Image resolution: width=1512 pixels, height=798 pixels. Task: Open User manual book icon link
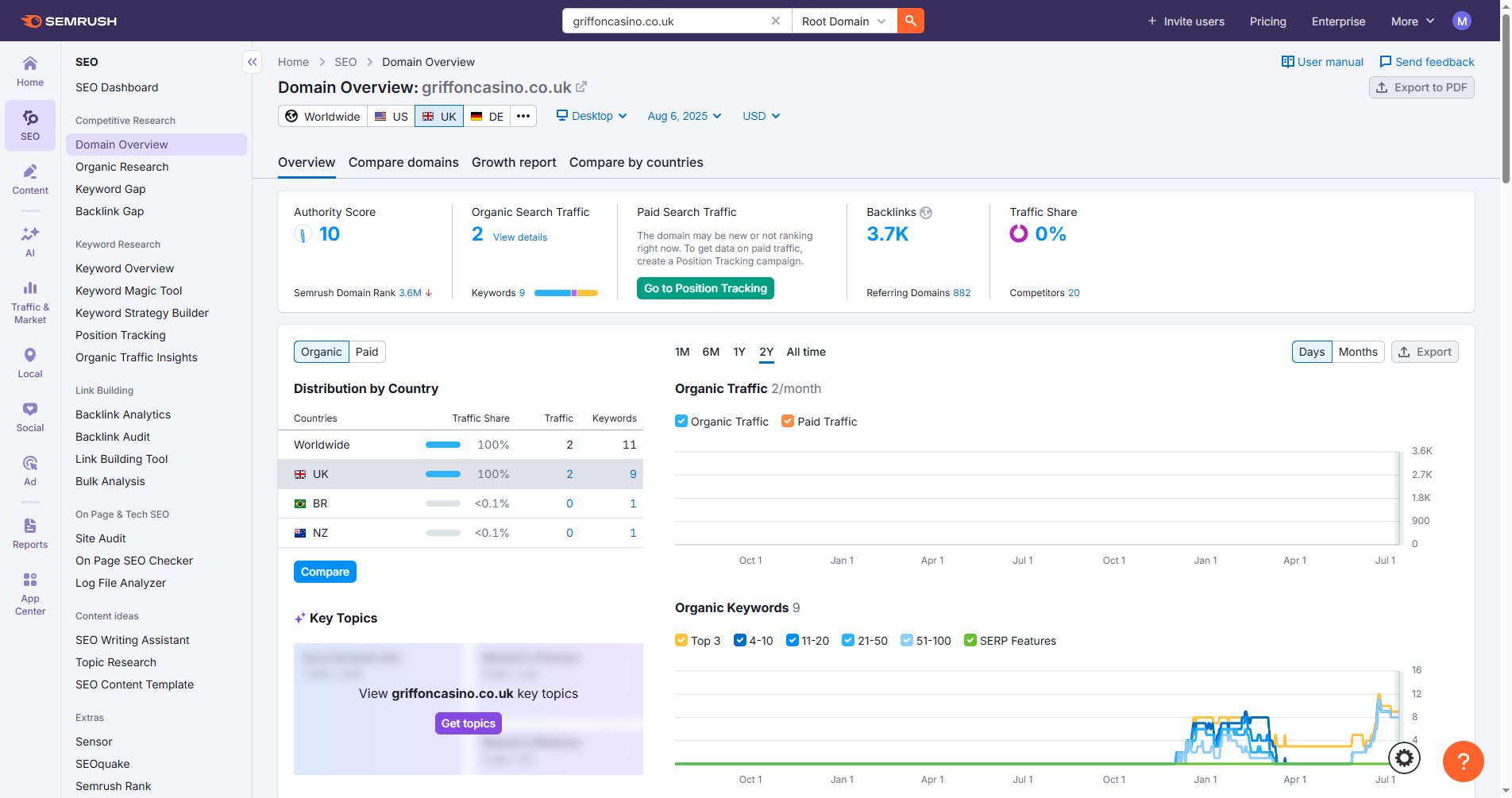coord(1322,62)
